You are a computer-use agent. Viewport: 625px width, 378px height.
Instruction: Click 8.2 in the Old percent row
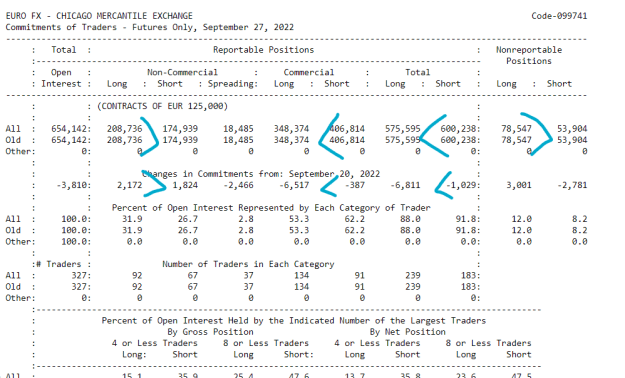(x=580, y=230)
